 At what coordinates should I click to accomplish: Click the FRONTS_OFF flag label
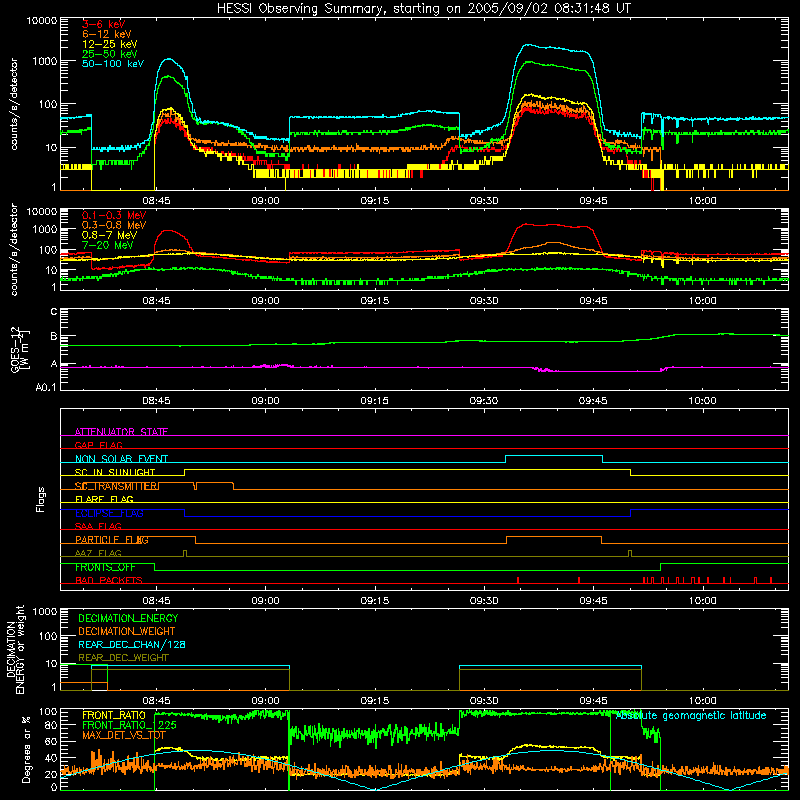point(105,567)
